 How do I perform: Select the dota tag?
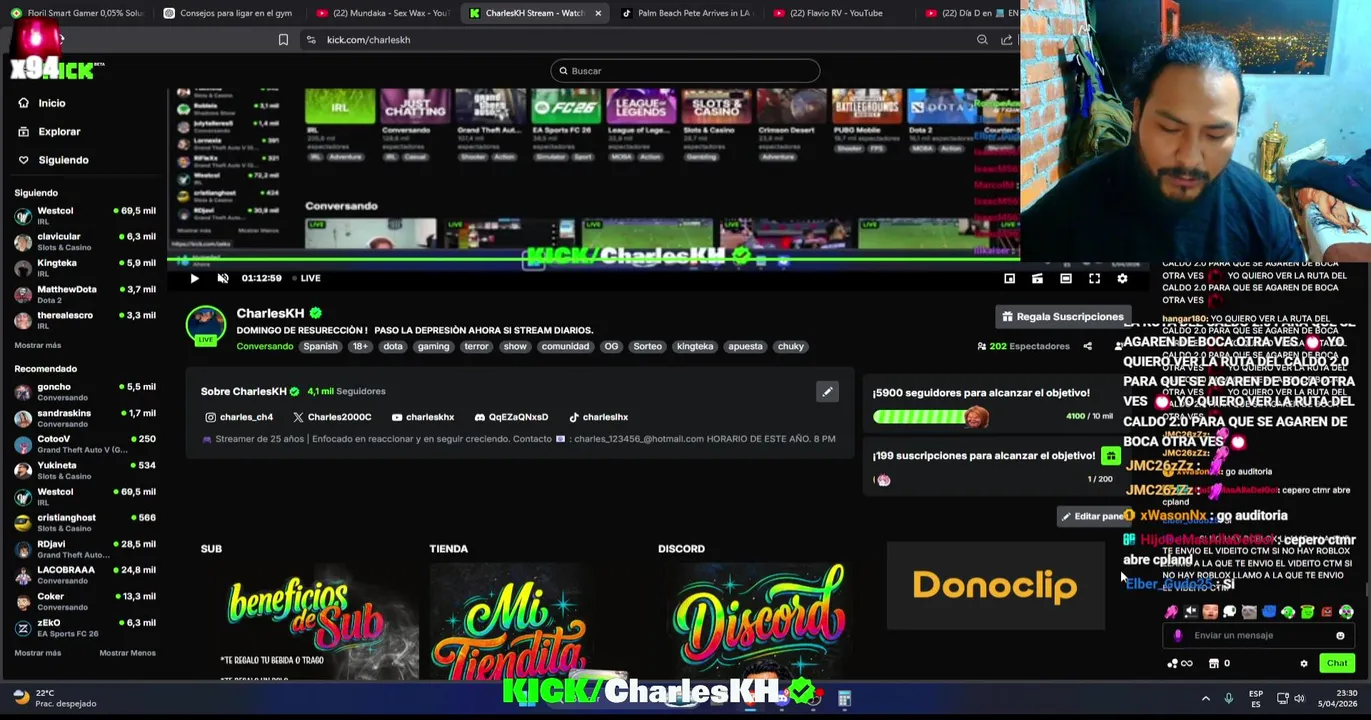[392, 346]
